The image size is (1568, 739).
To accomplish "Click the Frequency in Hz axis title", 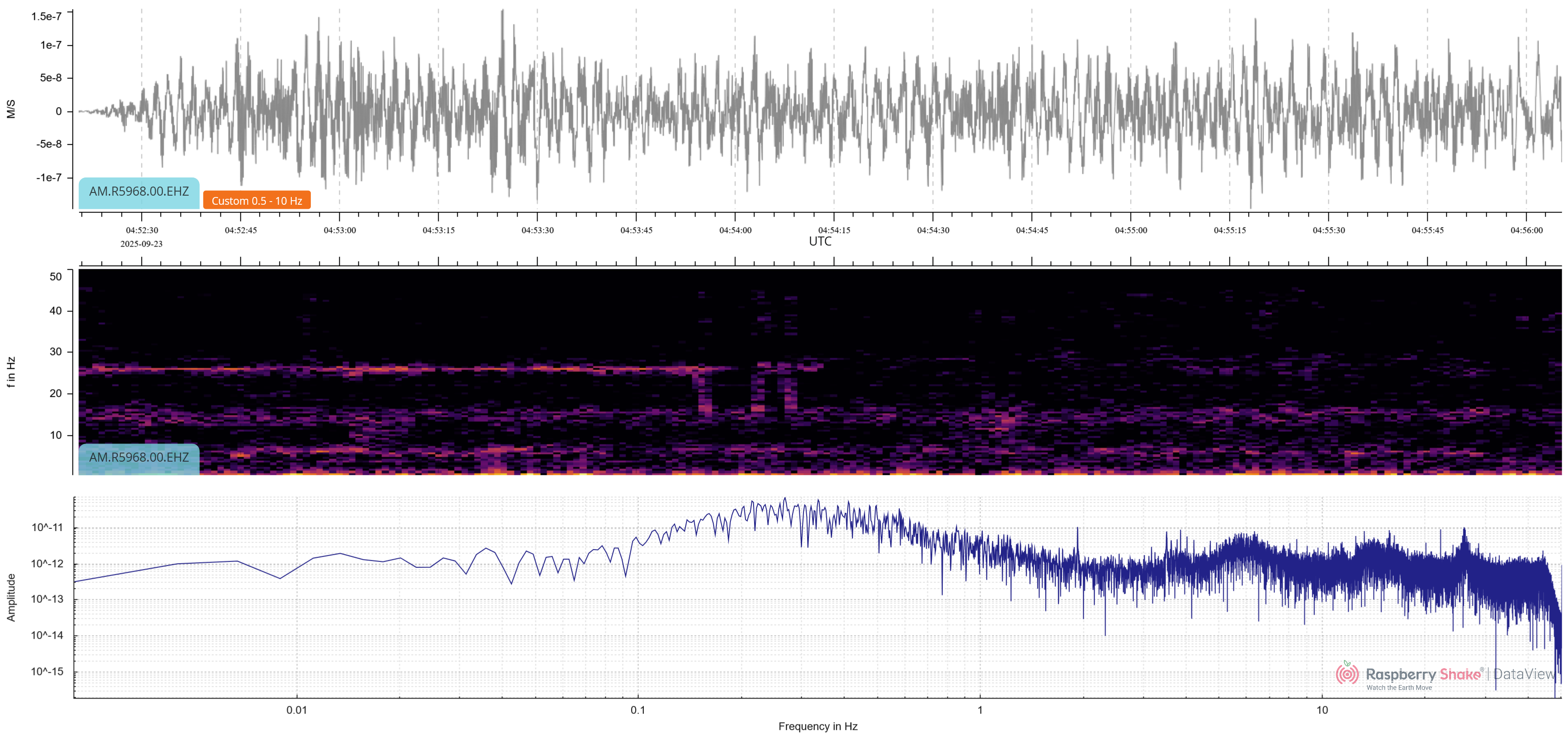I will pos(818,726).
